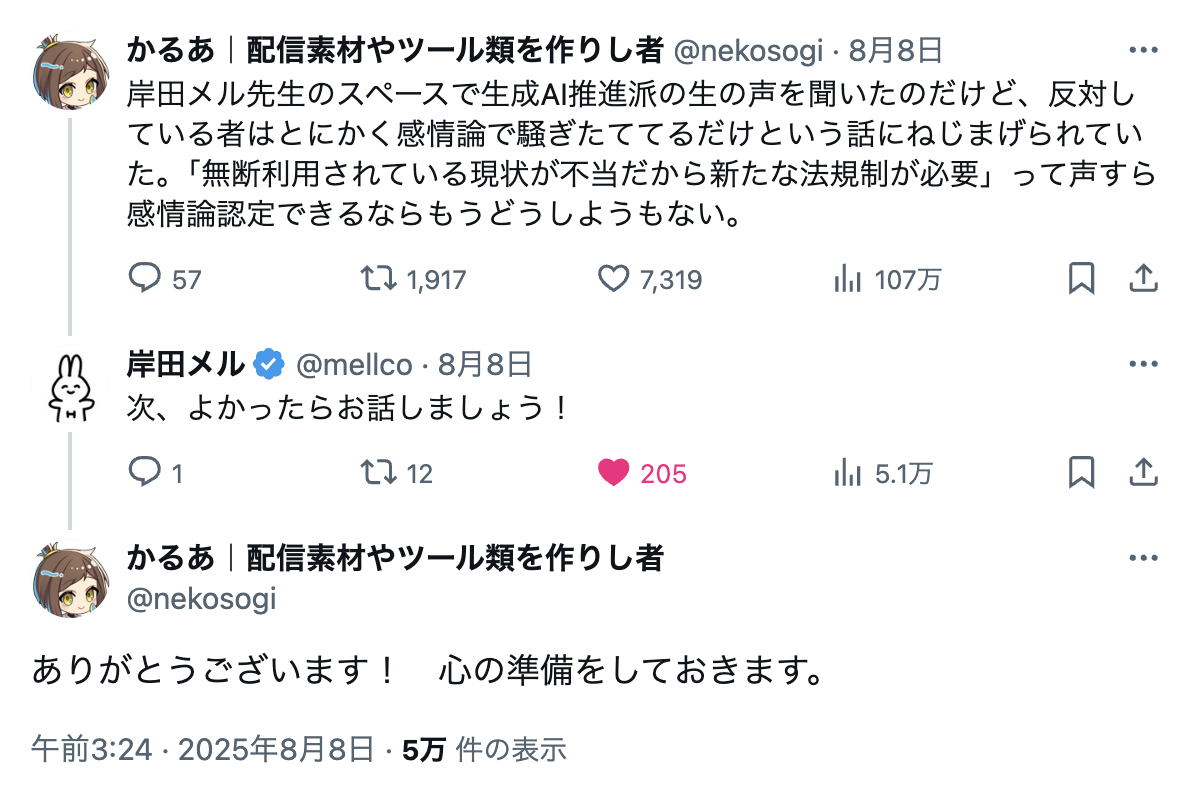Unlike 岸田メル's post with 205 likes
The image size is (1192, 802).
[x=613, y=472]
